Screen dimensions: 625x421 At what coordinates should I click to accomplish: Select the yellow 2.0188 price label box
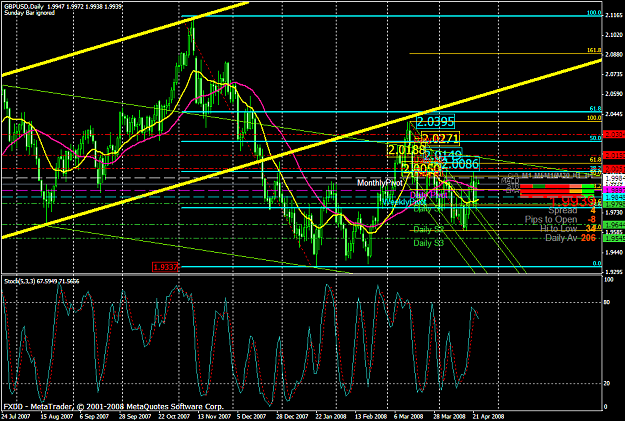407,150
